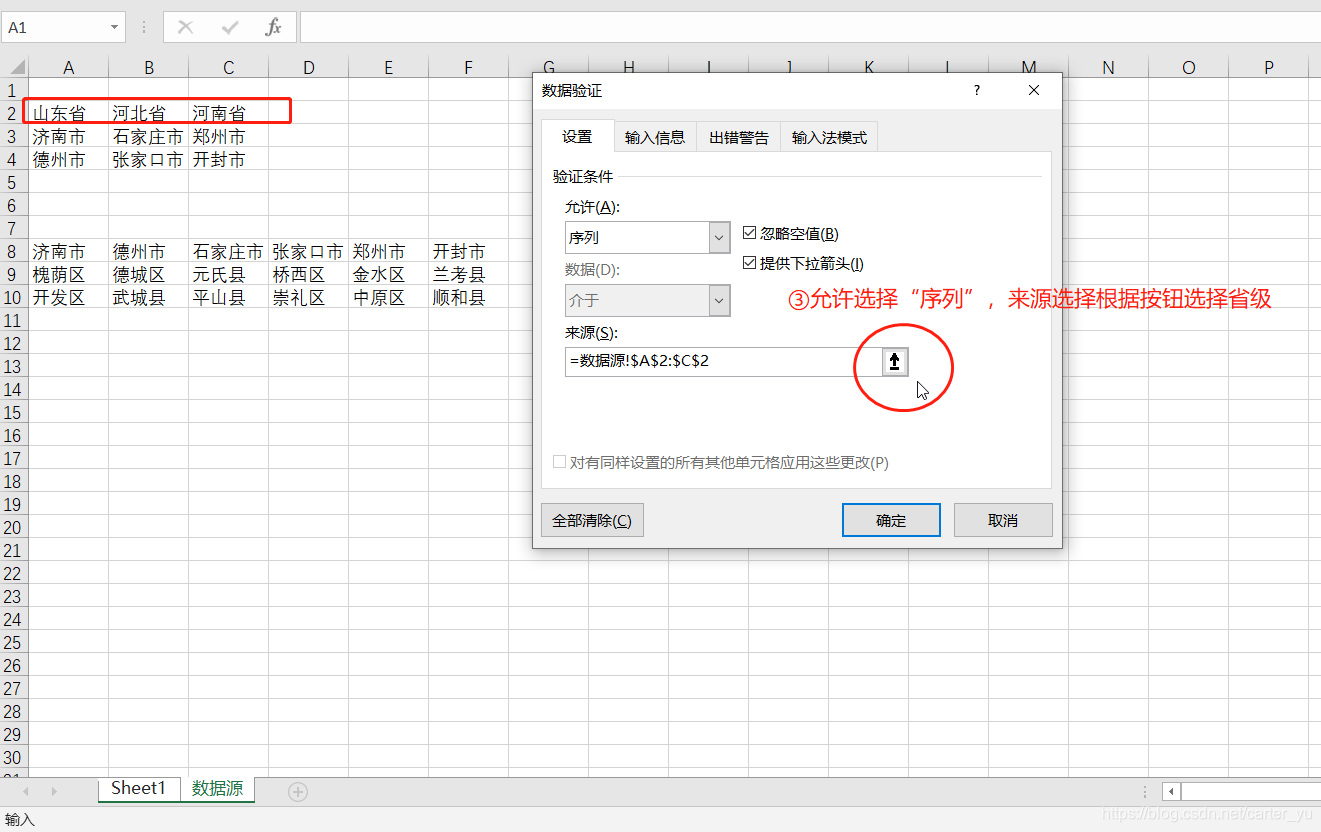Select cell containing 武城县

click(x=148, y=297)
